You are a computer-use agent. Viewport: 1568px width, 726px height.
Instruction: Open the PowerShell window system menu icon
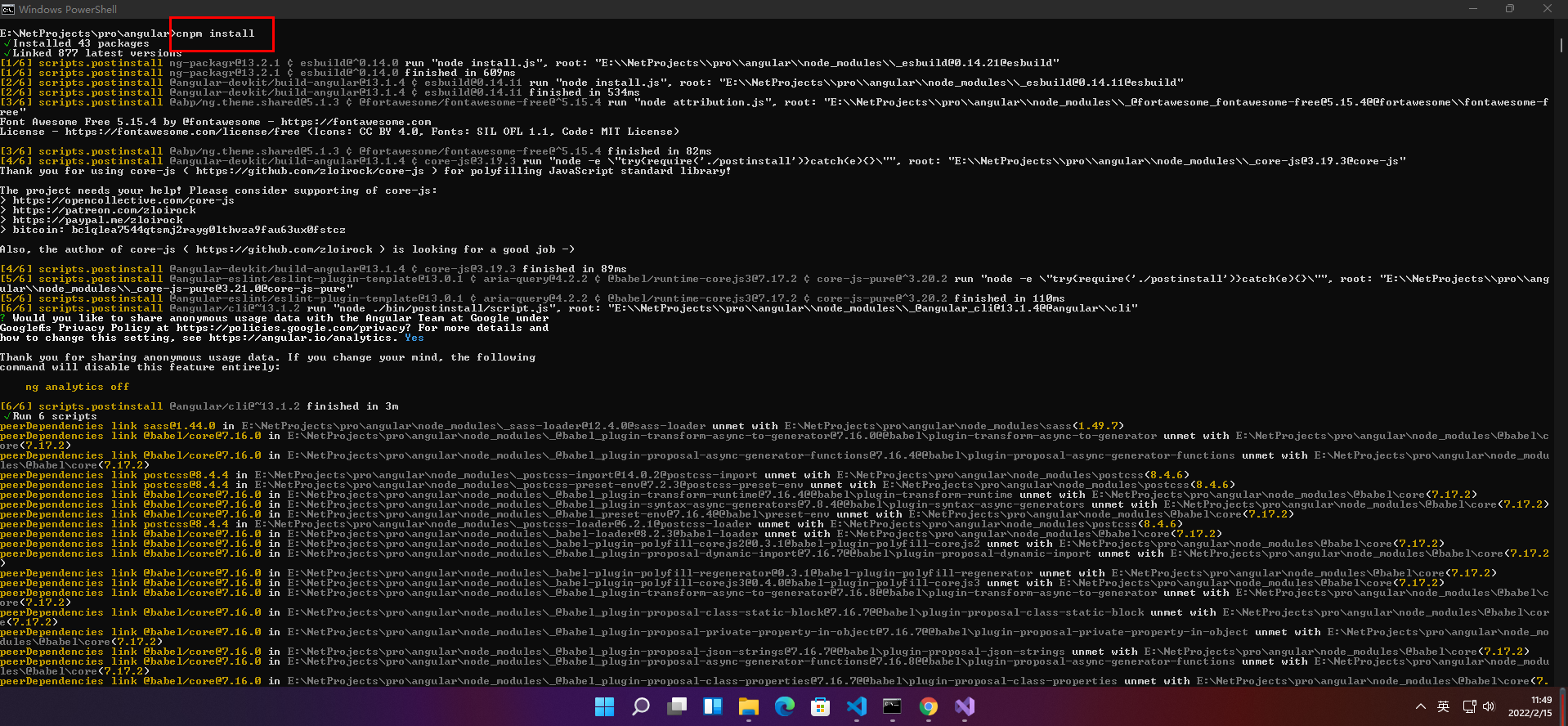tap(8, 9)
